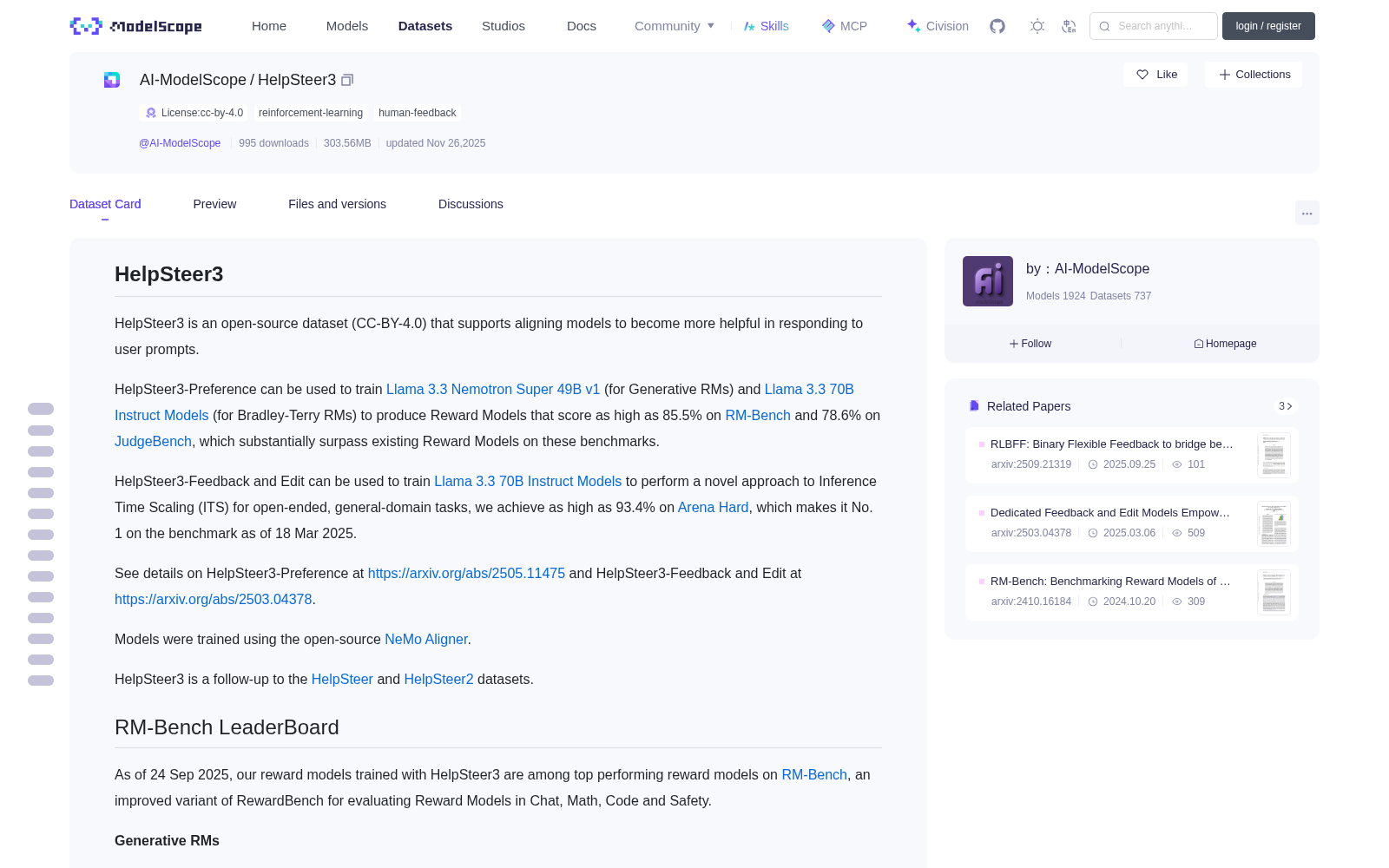Viewport: 1389px width, 868px height.
Task: Click AI-ModelScope / HelpSteer3 title text
Action: 238,80
